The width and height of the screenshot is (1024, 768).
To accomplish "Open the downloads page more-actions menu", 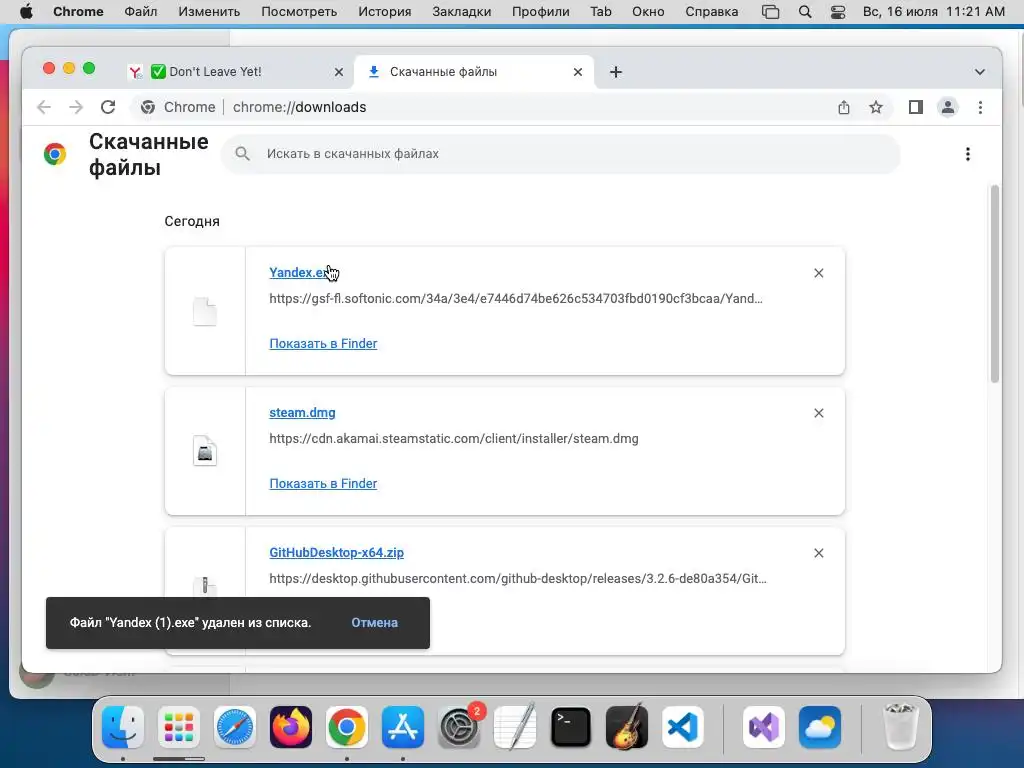I will pos(968,154).
